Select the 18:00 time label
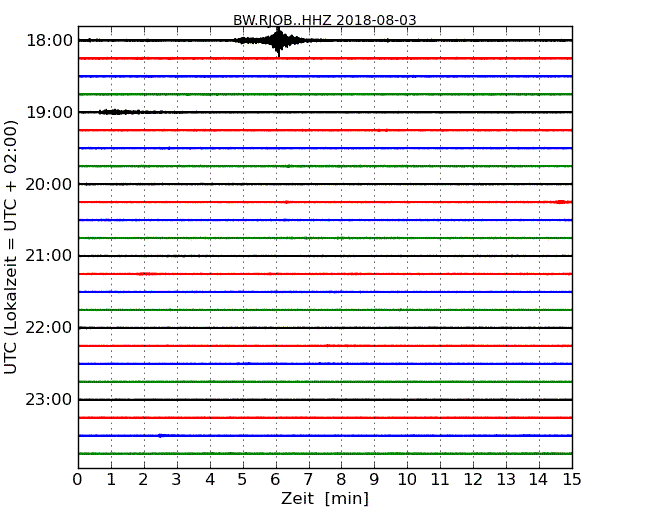The image size is (650, 520). pyautogui.click(x=49, y=41)
